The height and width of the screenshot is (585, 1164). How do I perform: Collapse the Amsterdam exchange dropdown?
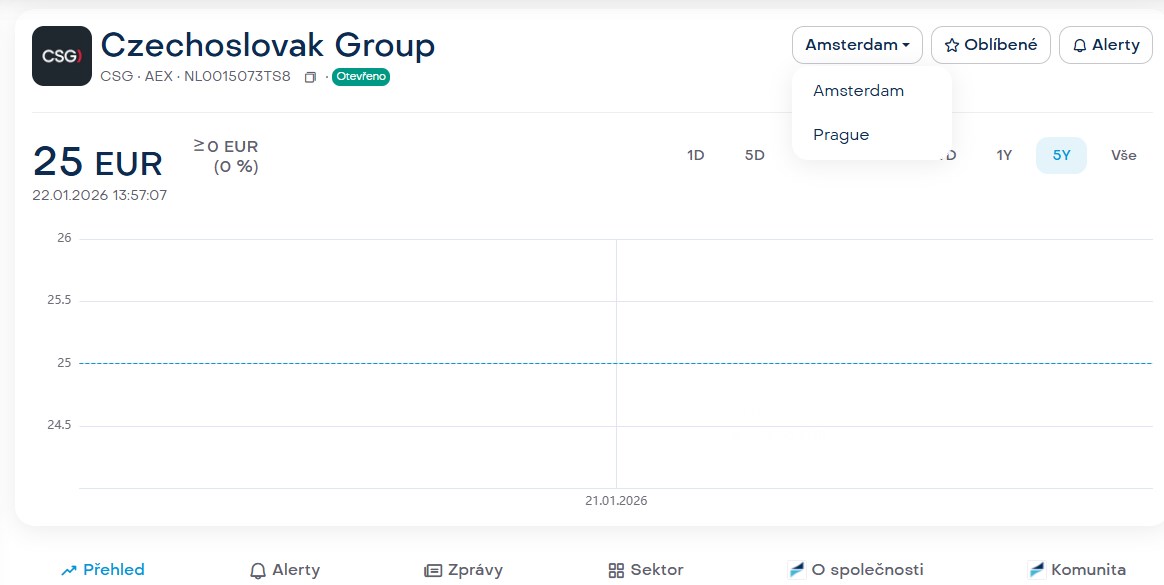click(x=857, y=45)
